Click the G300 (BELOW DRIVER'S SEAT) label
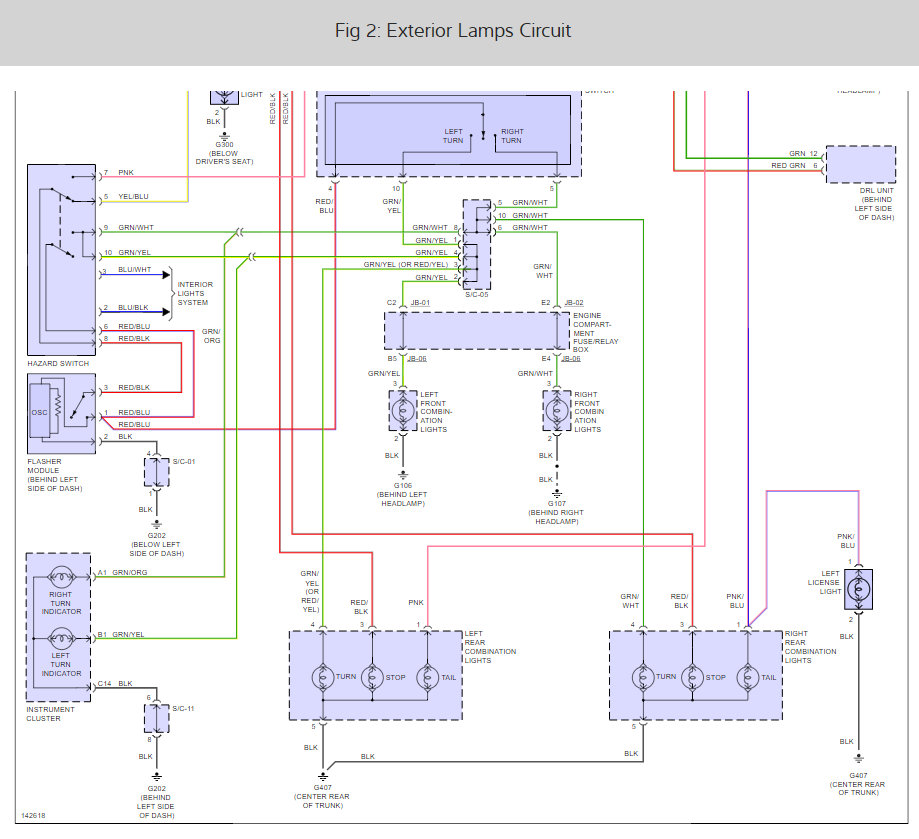 224,153
